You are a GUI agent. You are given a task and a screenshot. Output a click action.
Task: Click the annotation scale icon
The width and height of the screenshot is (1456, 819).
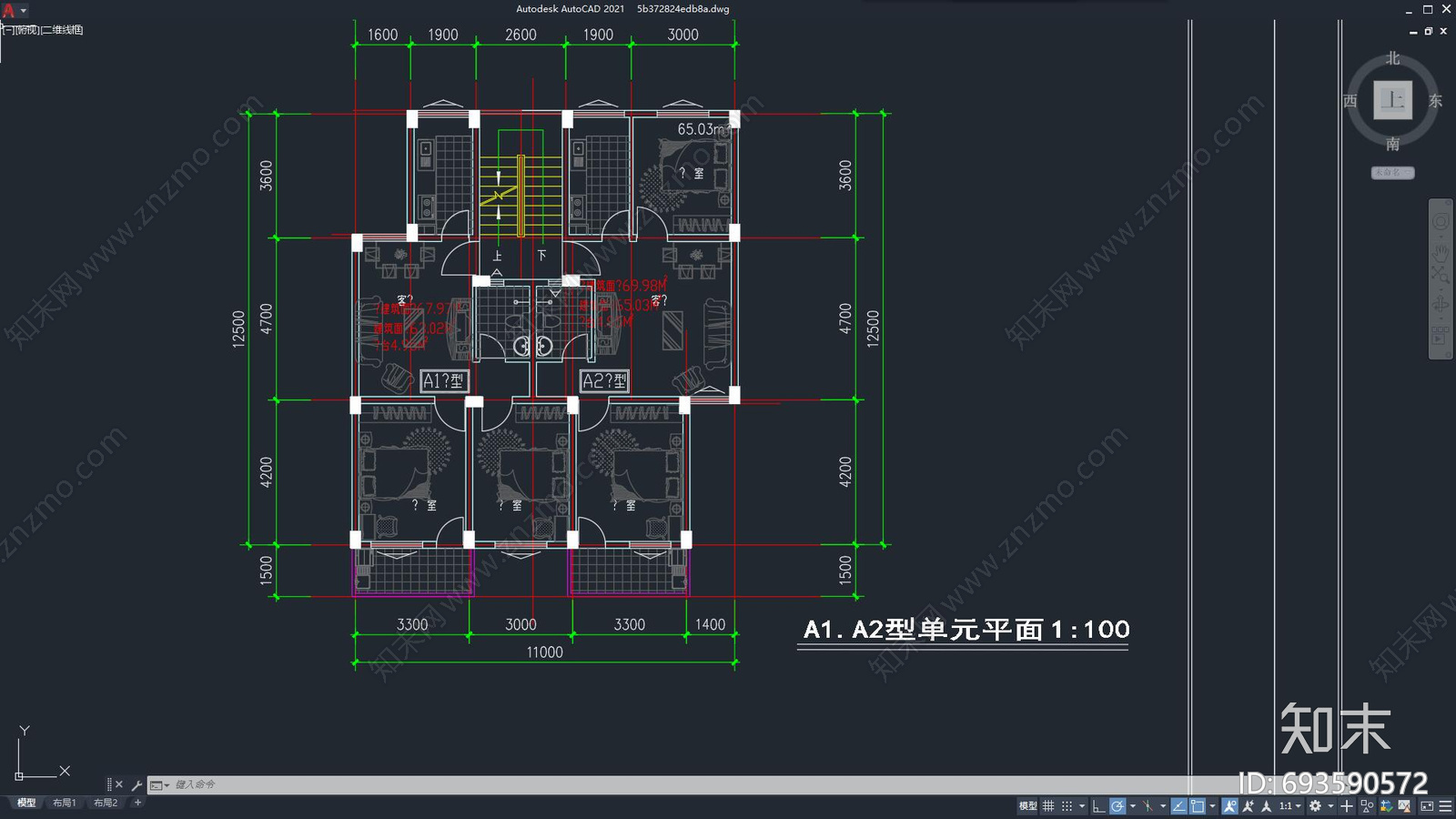point(1266,806)
